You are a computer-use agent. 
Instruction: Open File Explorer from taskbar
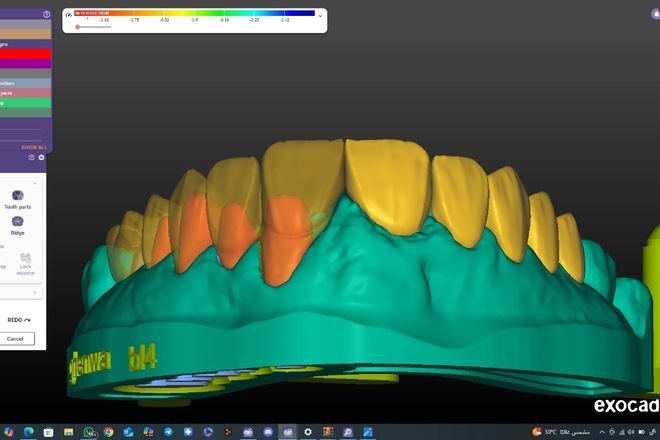(x=68, y=432)
